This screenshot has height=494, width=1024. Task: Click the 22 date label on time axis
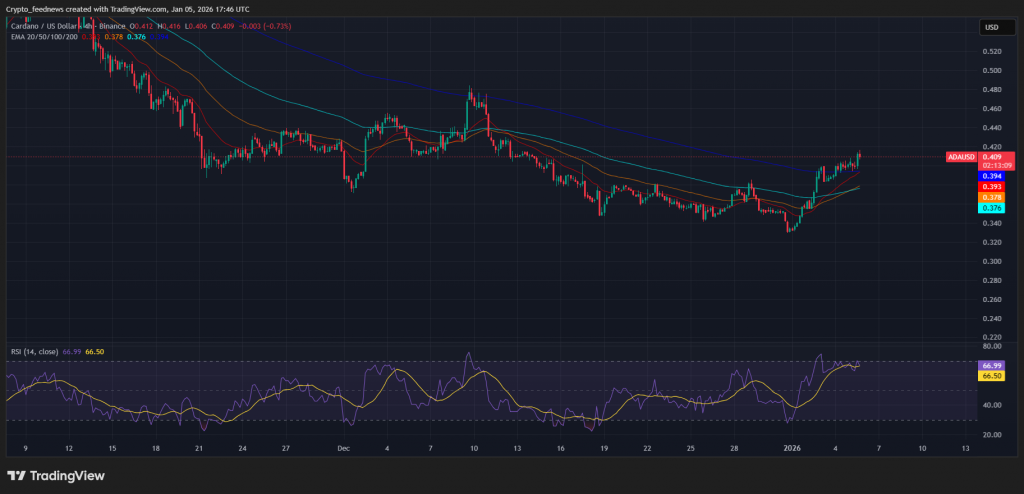click(x=647, y=448)
